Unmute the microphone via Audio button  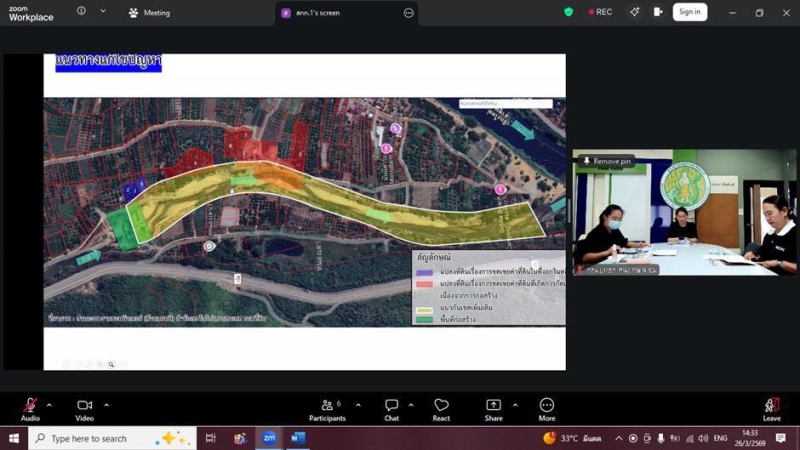[x=30, y=405]
